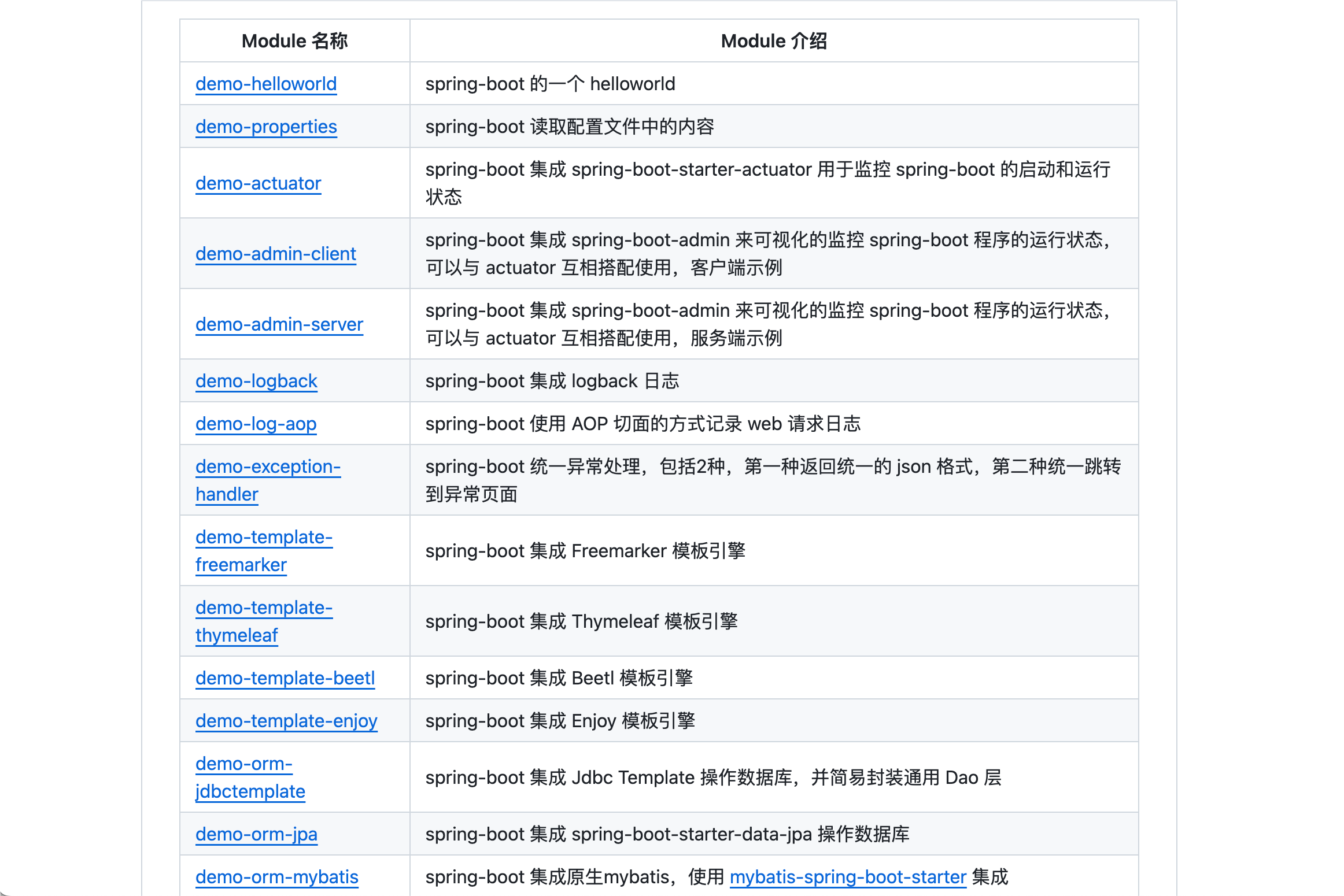Click the 'Module 介绍' column header
The height and width of the screenshot is (896, 1344).
click(774, 41)
